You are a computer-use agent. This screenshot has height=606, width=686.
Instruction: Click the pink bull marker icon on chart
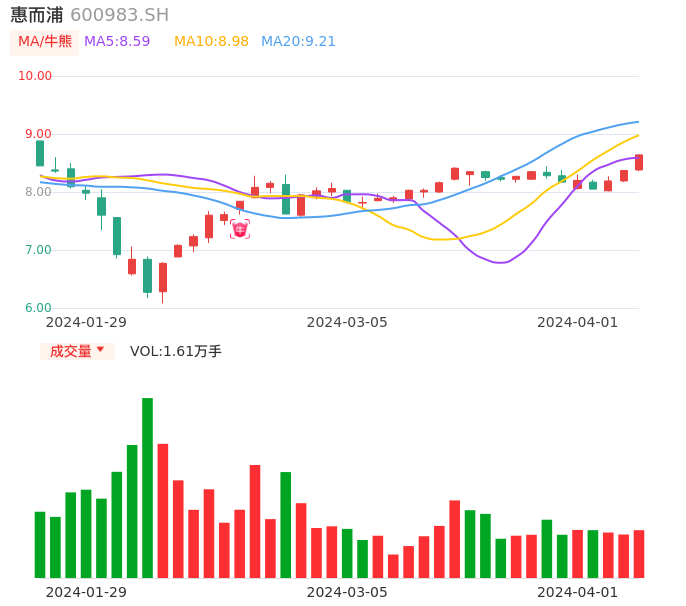[x=240, y=230]
